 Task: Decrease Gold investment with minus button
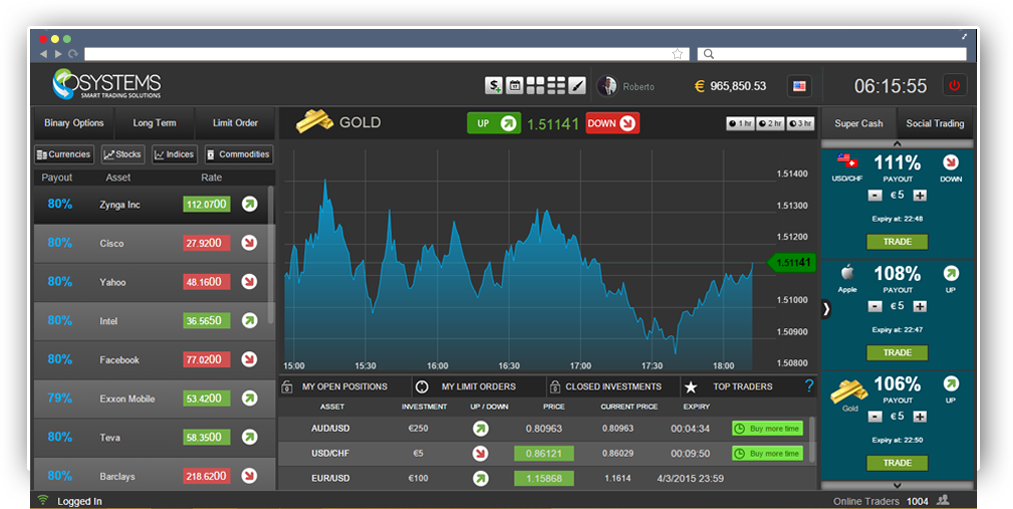coord(875,417)
